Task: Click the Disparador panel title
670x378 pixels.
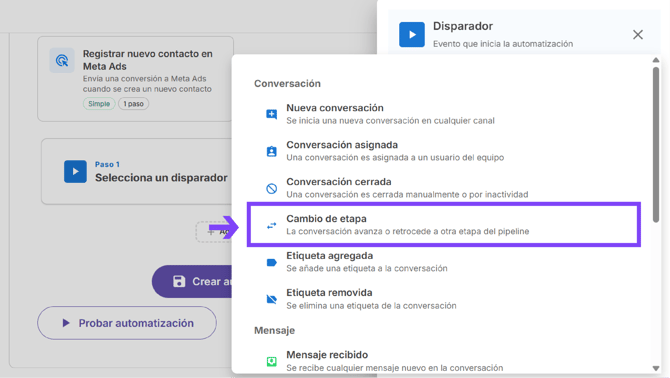Action: coord(463,26)
